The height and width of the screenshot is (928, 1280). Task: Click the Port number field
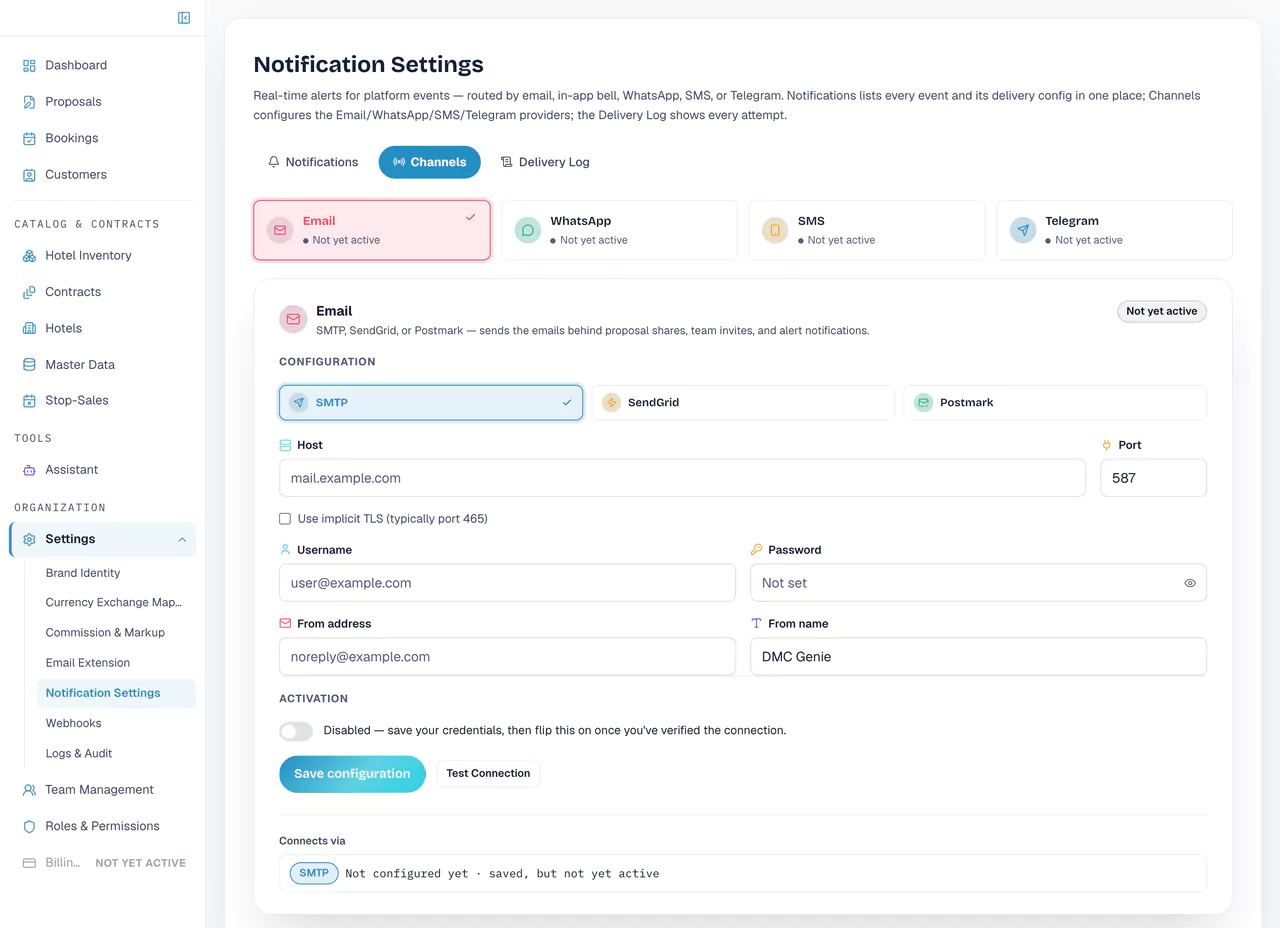[1153, 478]
